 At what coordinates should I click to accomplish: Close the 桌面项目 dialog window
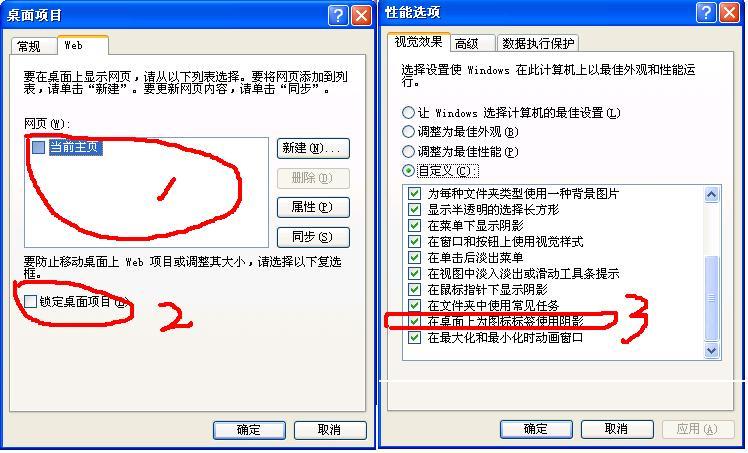[x=362, y=15]
